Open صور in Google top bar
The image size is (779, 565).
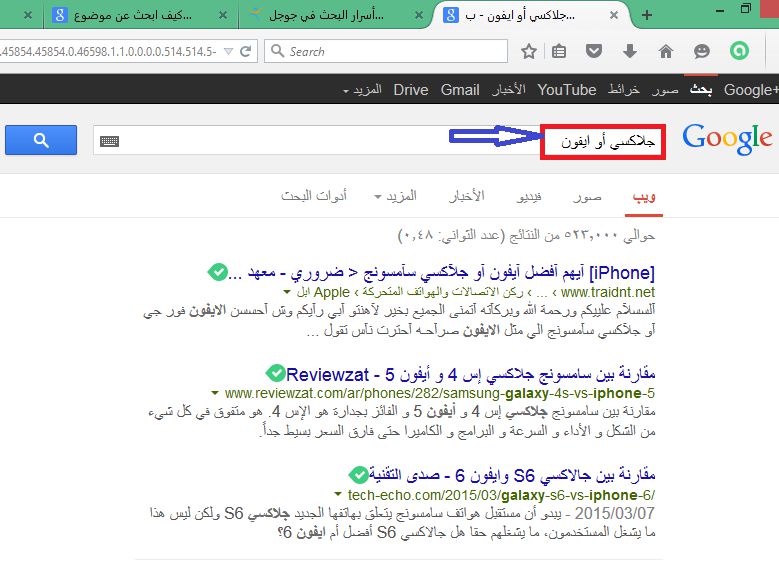coord(665,89)
